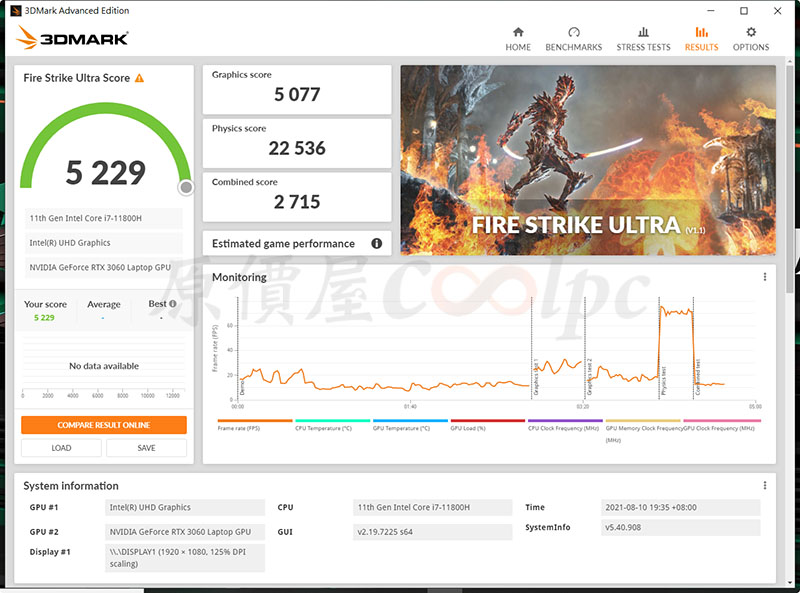This screenshot has width=800, height=593.
Task: Click the Combined test marker line
Action: [693, 348]
